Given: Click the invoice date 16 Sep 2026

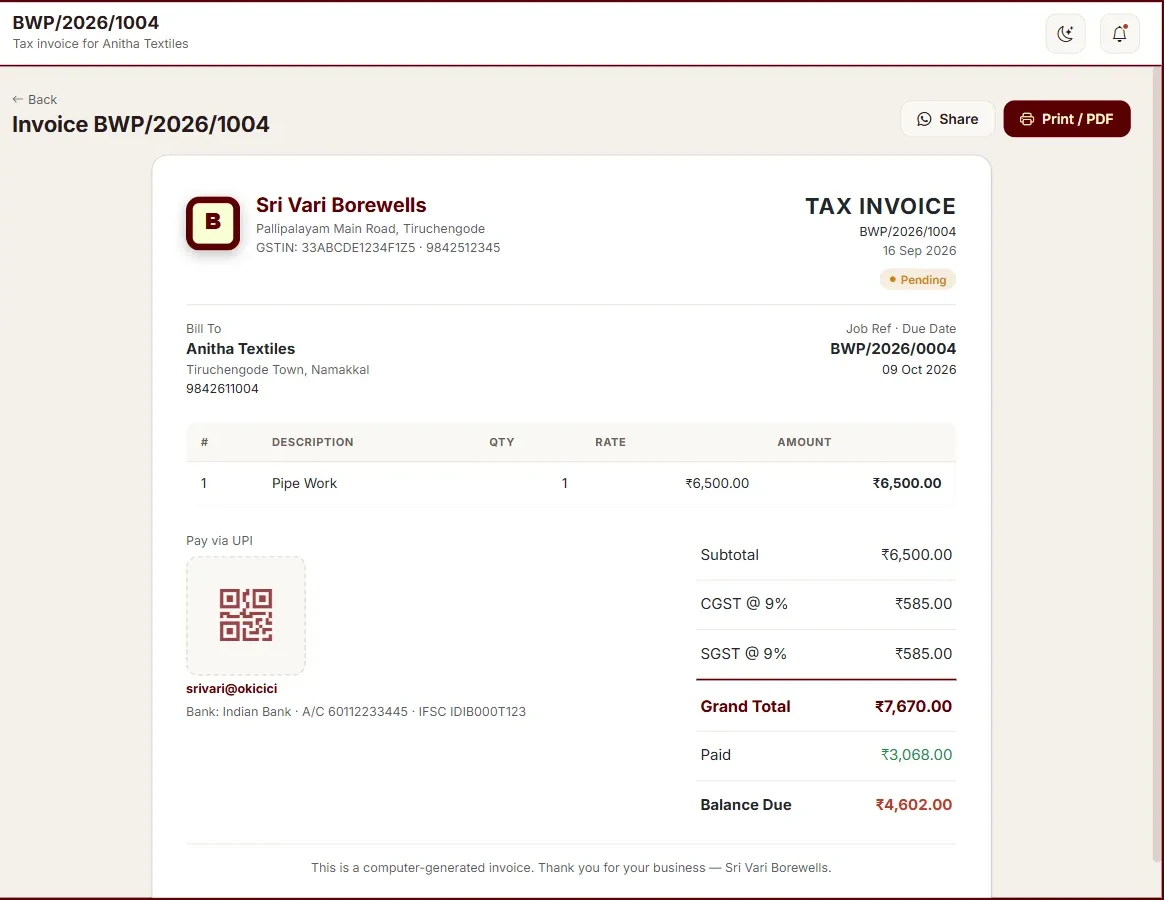Looking at the screenshot, I should click(919, 250).
